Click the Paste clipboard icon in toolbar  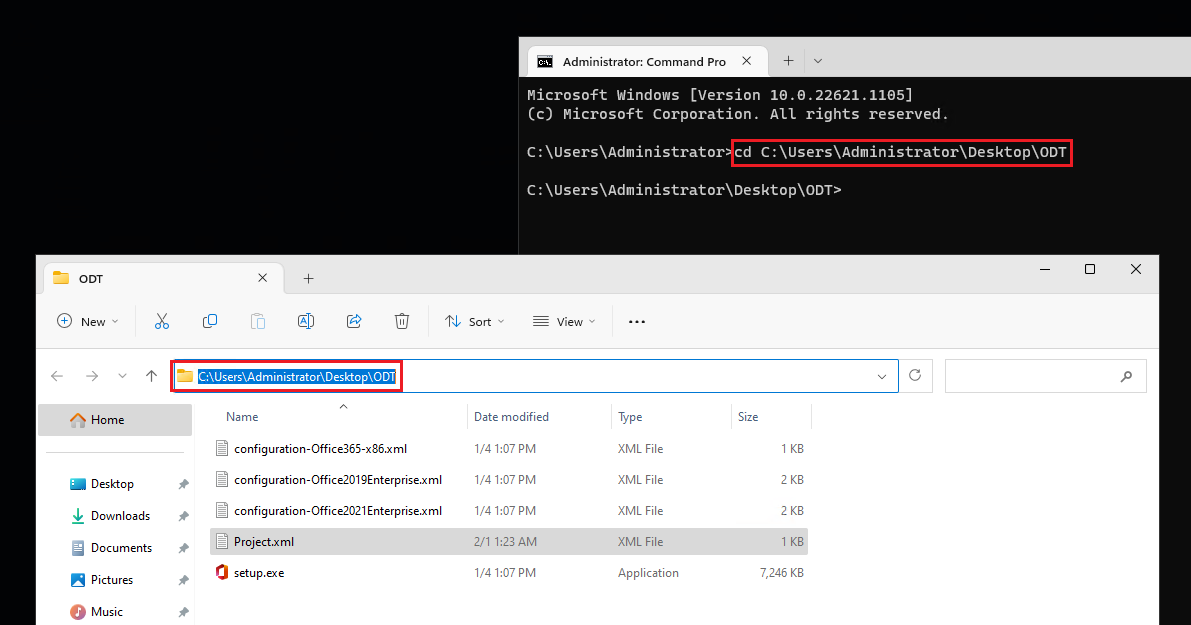258,321
